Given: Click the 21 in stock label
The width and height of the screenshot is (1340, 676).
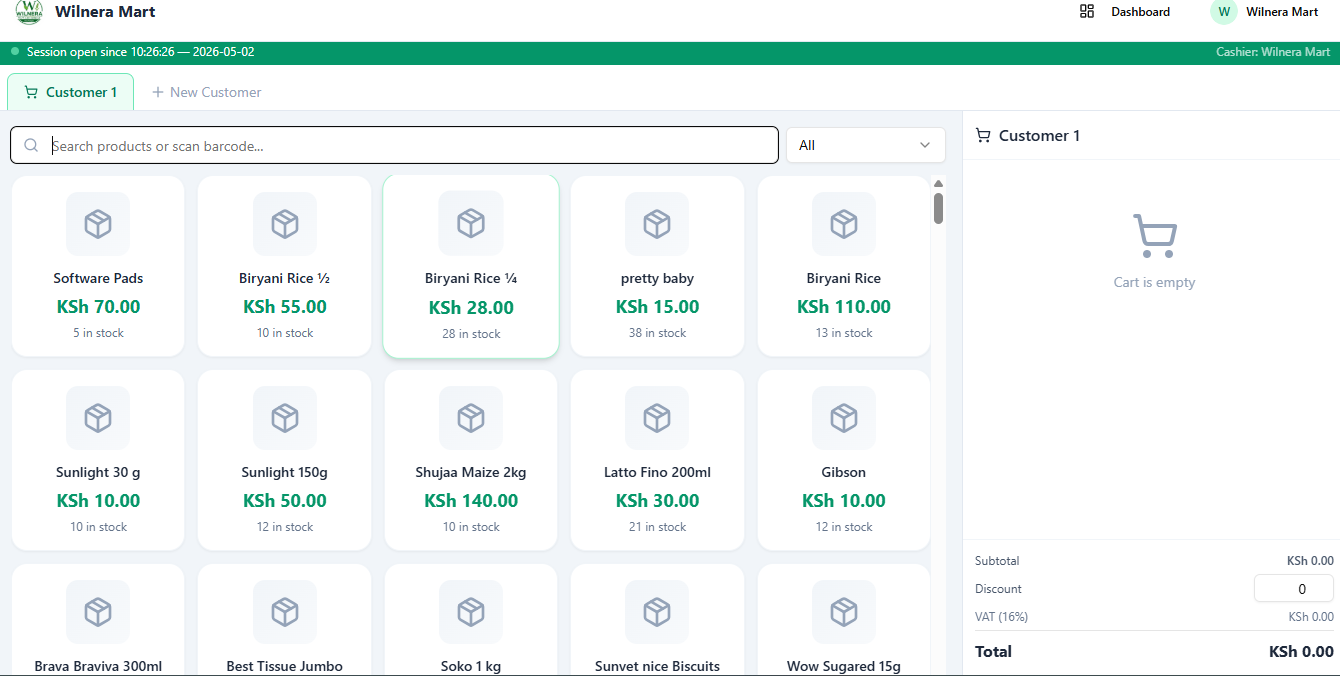Looking at the screenshot, I should 657,527.
